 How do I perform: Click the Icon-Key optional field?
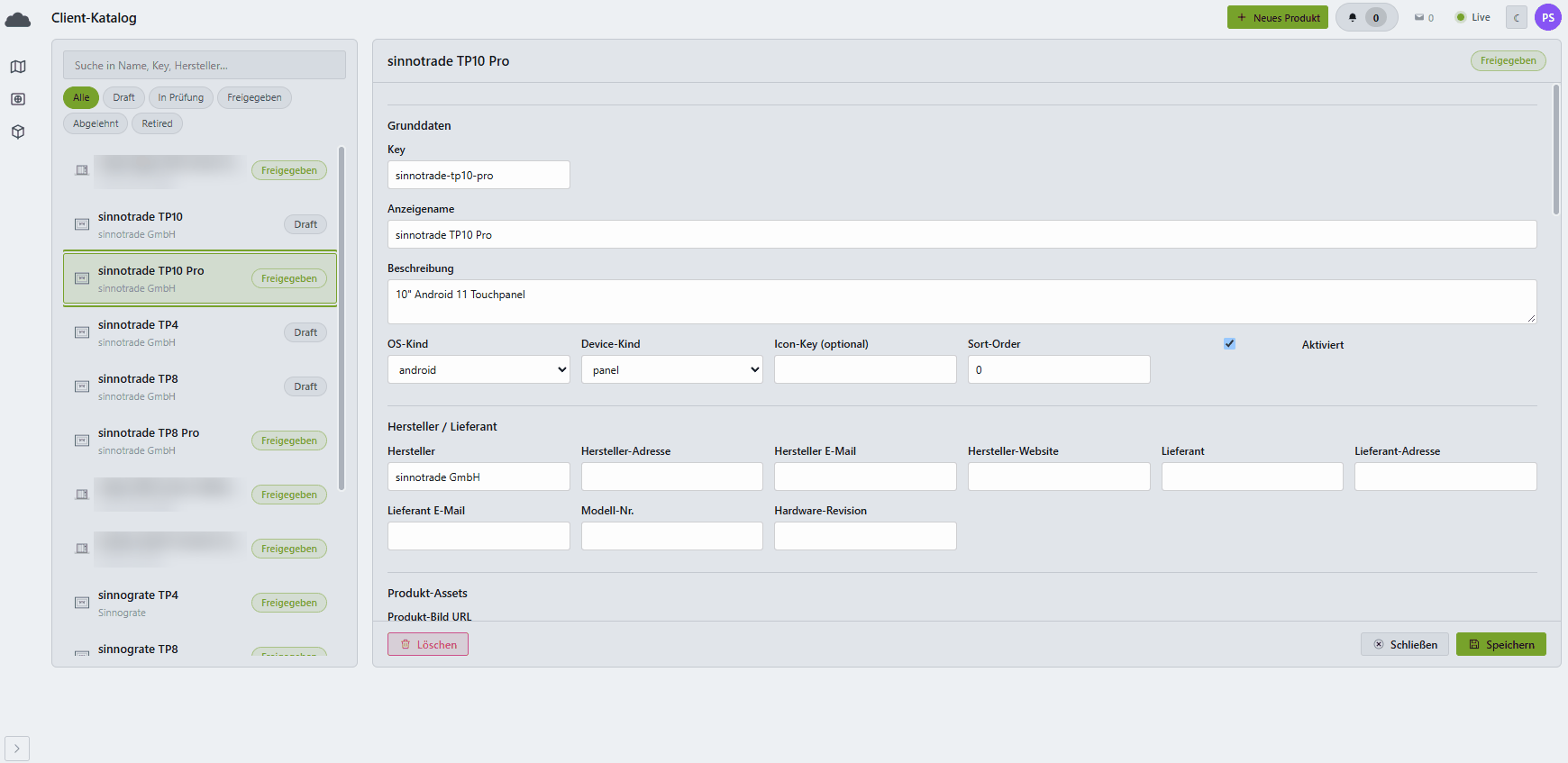pyautogui.click(x=865, y=369)
